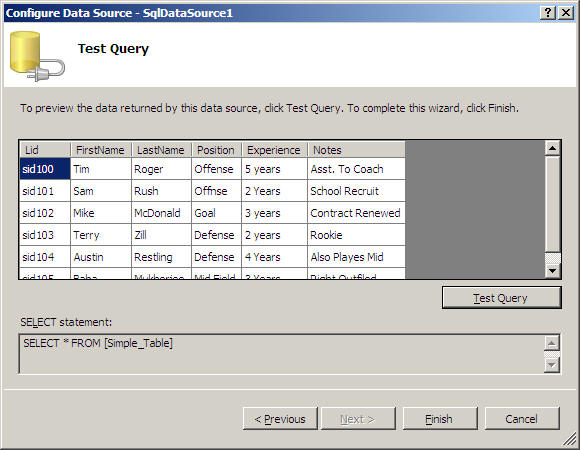
Task: Select the 4 Years experience cell
Action: point(274,257)
